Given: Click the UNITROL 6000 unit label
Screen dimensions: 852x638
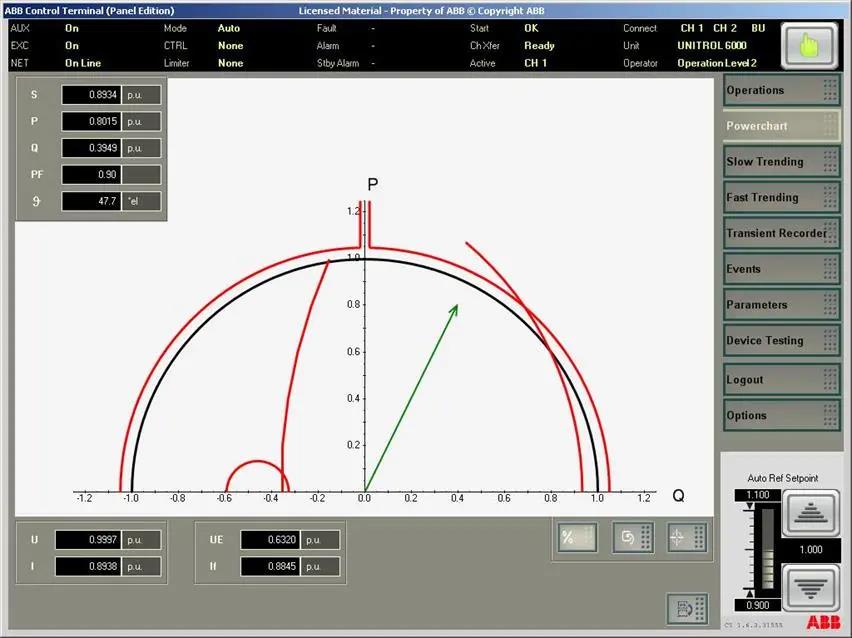Looking at the screenshot, I should 712,46.
